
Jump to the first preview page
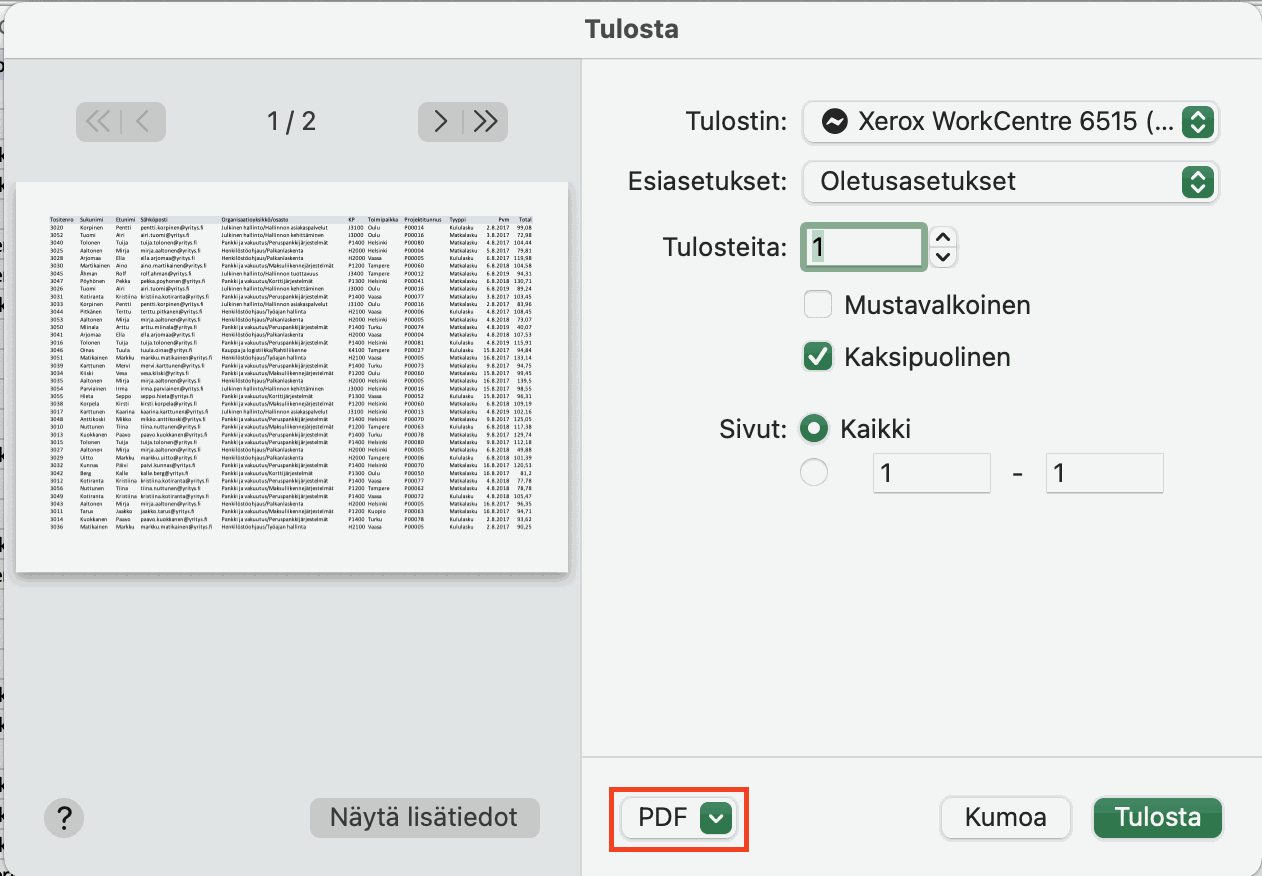point(98,122)
